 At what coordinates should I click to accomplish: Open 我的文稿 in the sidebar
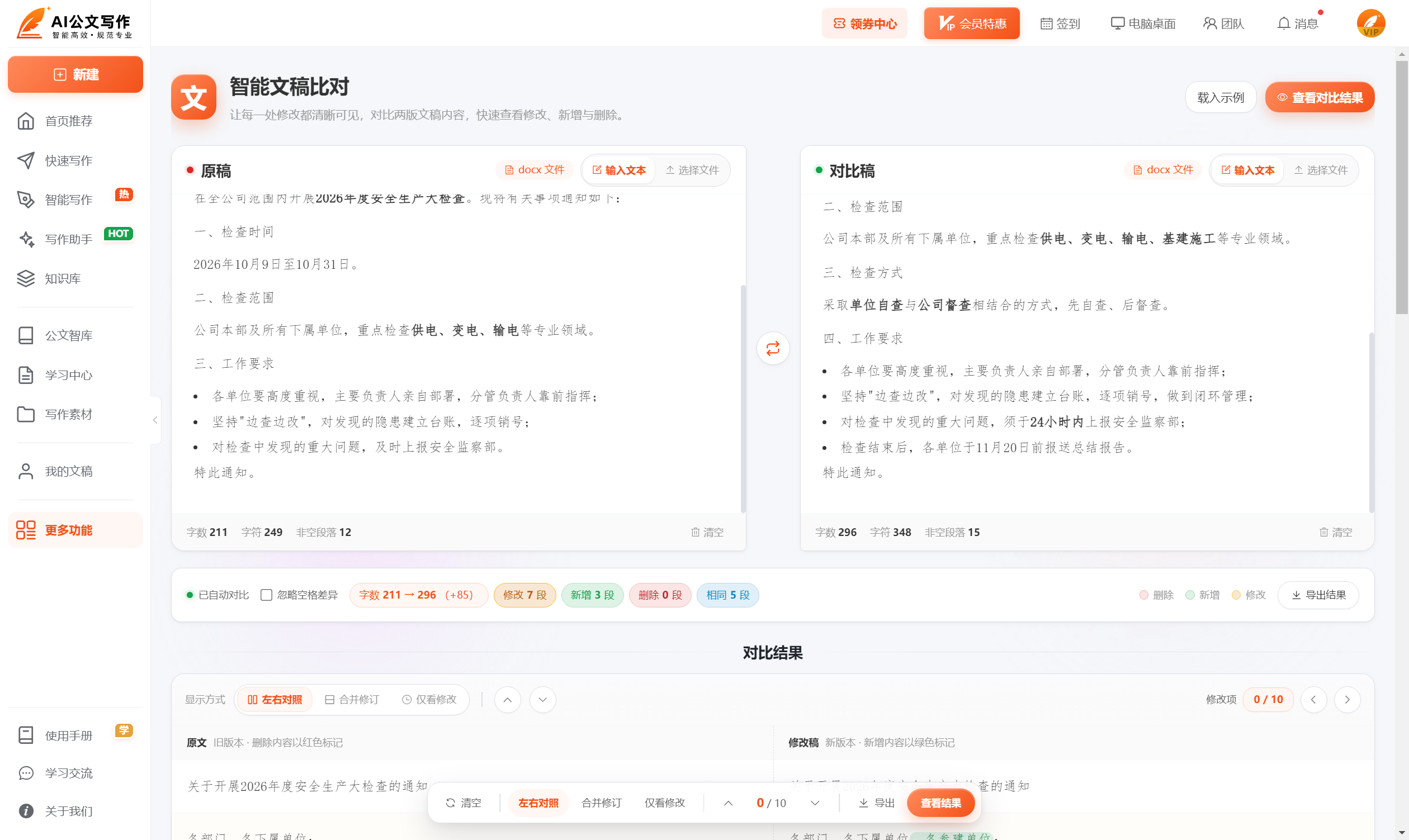click(75, 472)
